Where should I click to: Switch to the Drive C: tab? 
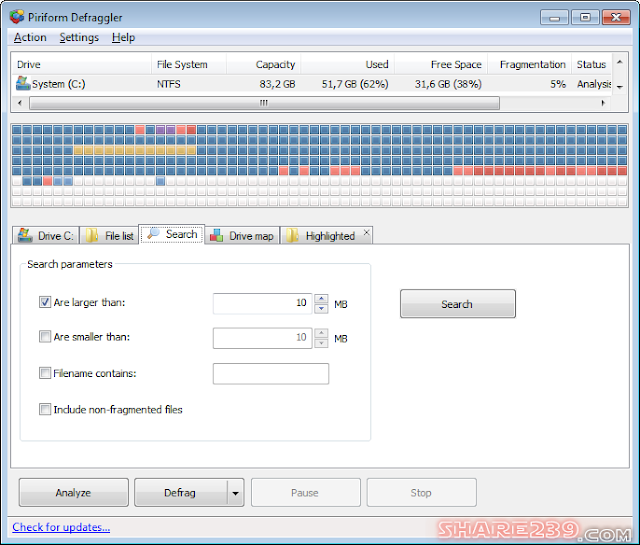[46, 236]
